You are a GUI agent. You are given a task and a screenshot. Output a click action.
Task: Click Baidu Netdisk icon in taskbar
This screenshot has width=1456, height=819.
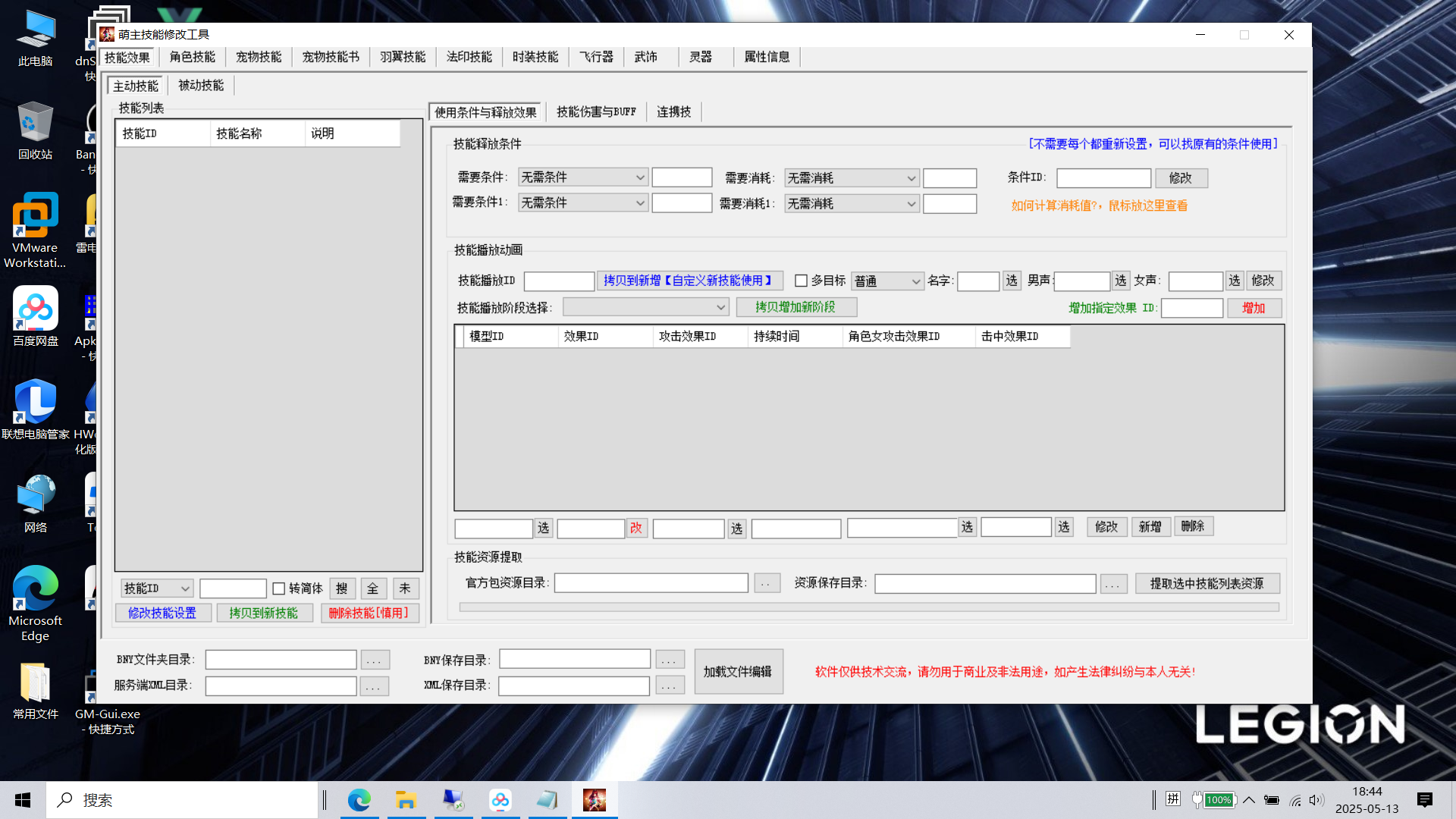(x=500, y=800)
